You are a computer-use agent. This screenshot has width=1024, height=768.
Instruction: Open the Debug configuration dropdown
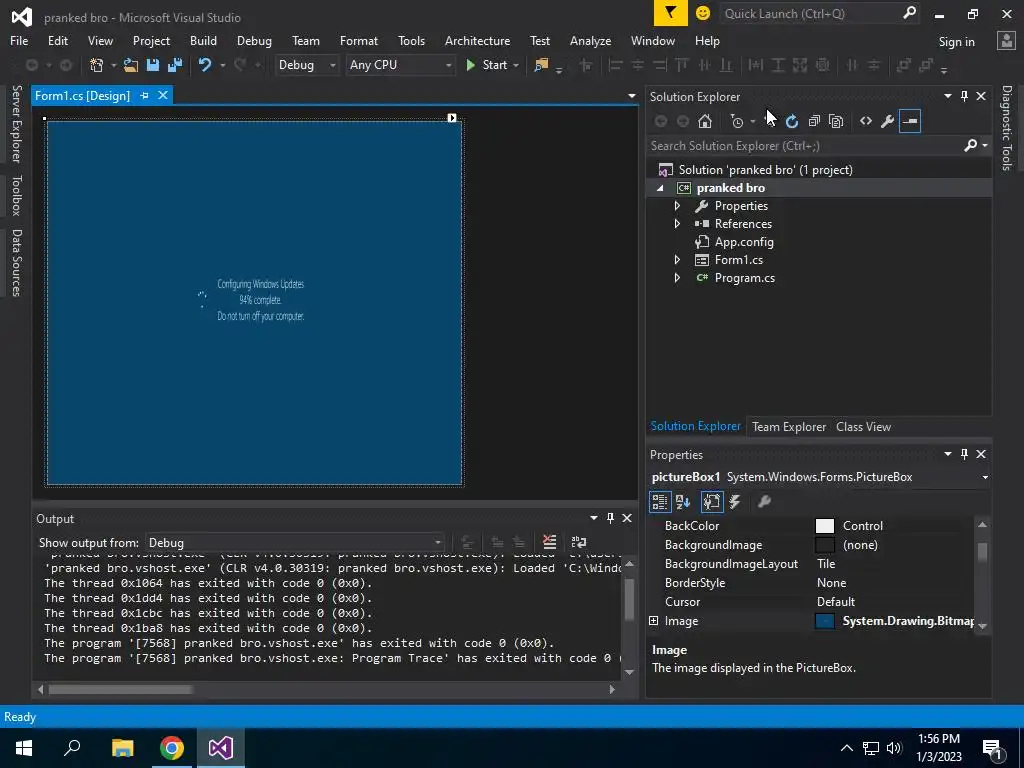[x=332, y=65]
